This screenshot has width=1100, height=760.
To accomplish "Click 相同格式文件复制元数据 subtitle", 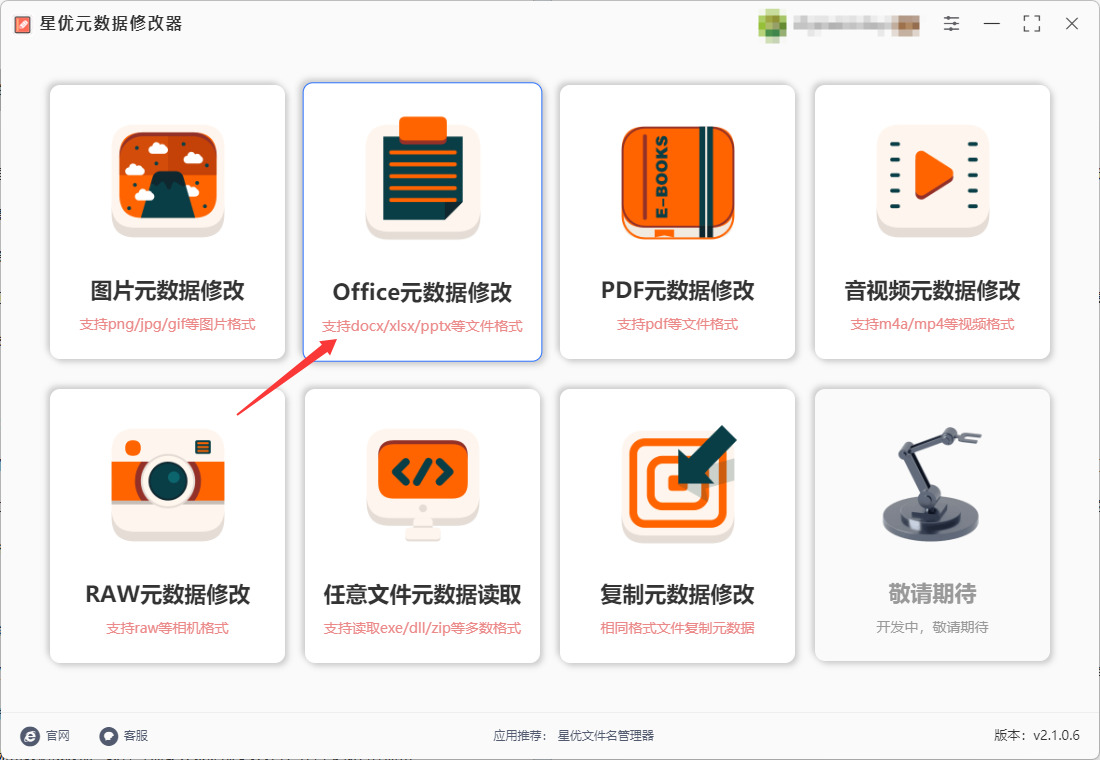I will [x=678, y=628].
